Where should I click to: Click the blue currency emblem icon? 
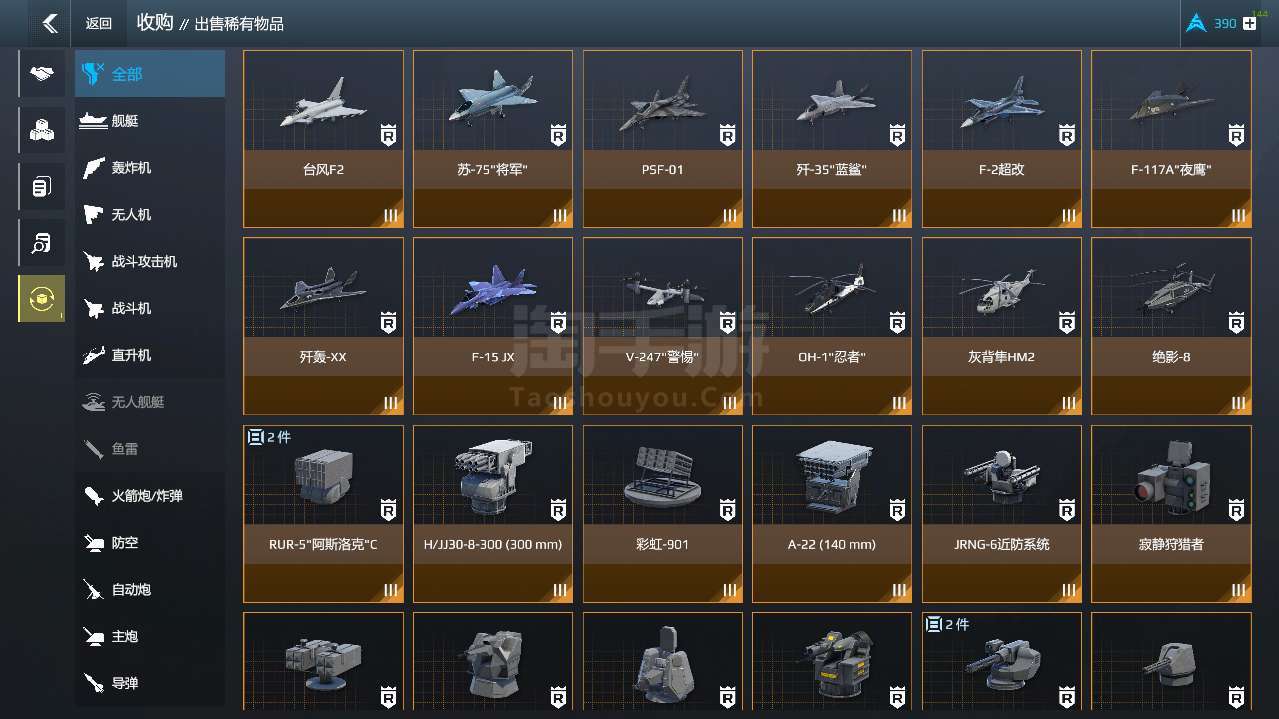point(1195,23)
